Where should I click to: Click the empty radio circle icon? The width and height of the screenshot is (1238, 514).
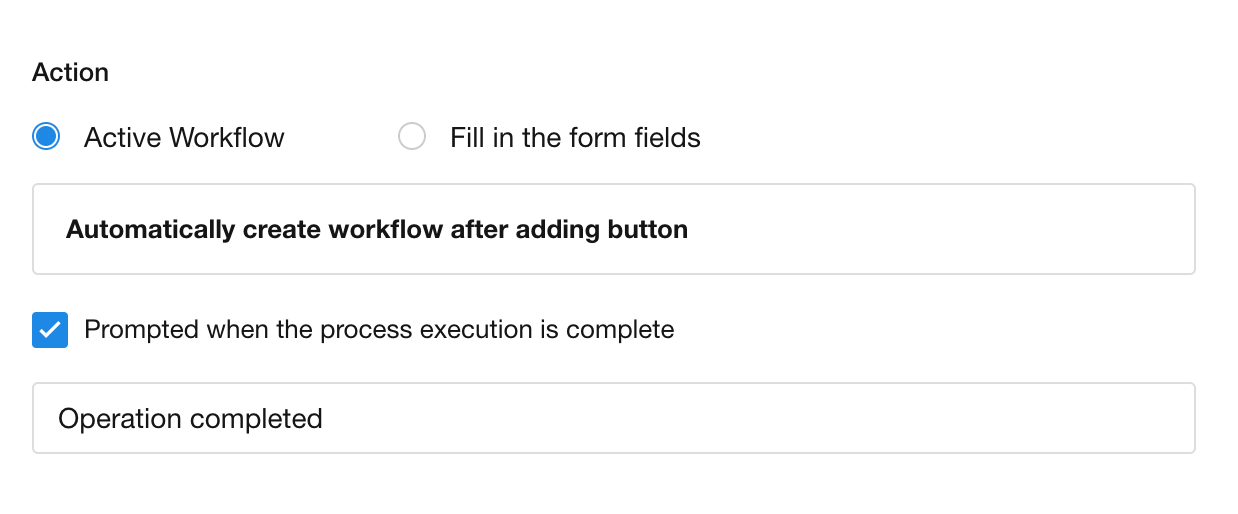pyautogui.click(x=412, y=137)
